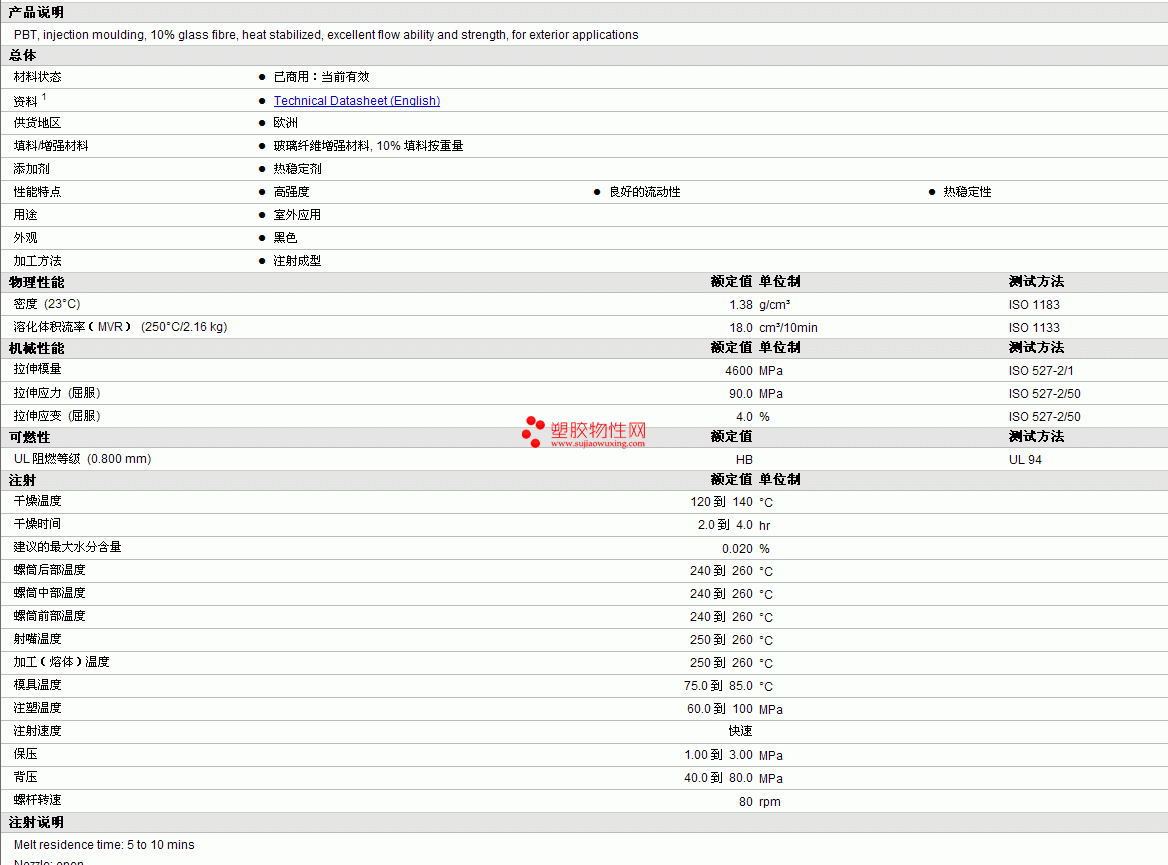
Task: Select the test method UL 94
Action: point(1025,460)
